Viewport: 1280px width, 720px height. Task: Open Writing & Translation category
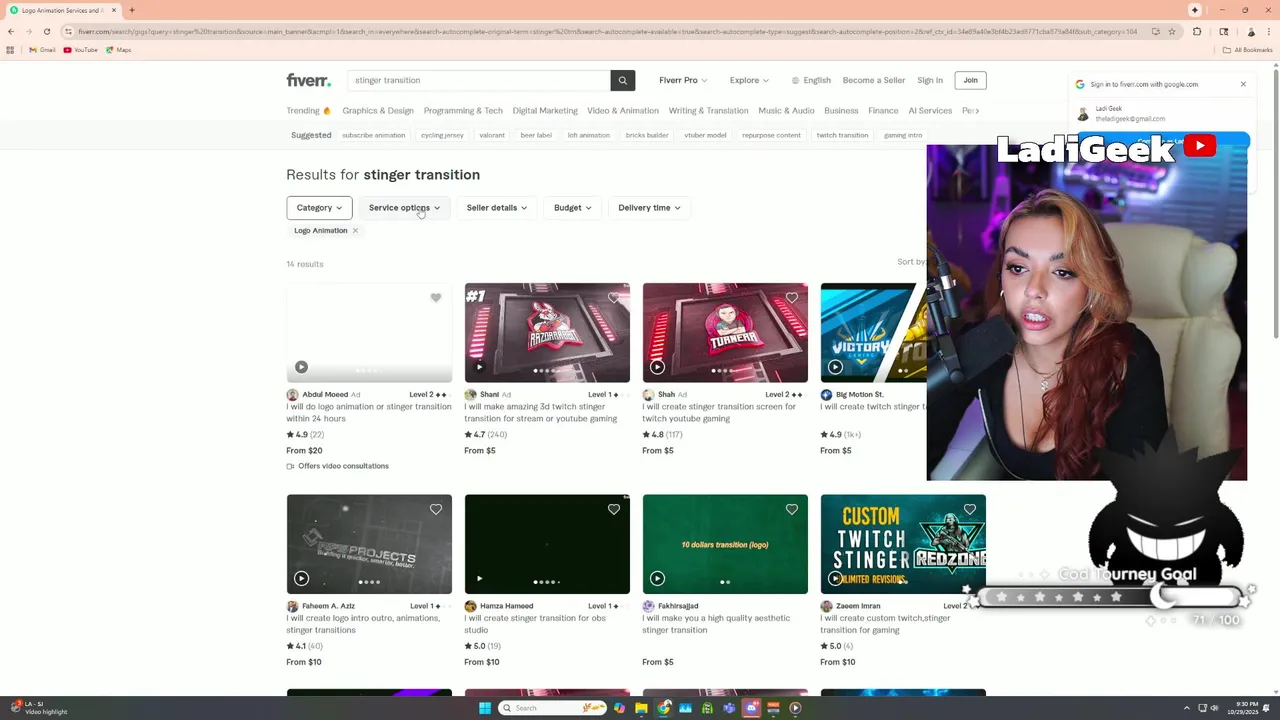tap(708, 111)
